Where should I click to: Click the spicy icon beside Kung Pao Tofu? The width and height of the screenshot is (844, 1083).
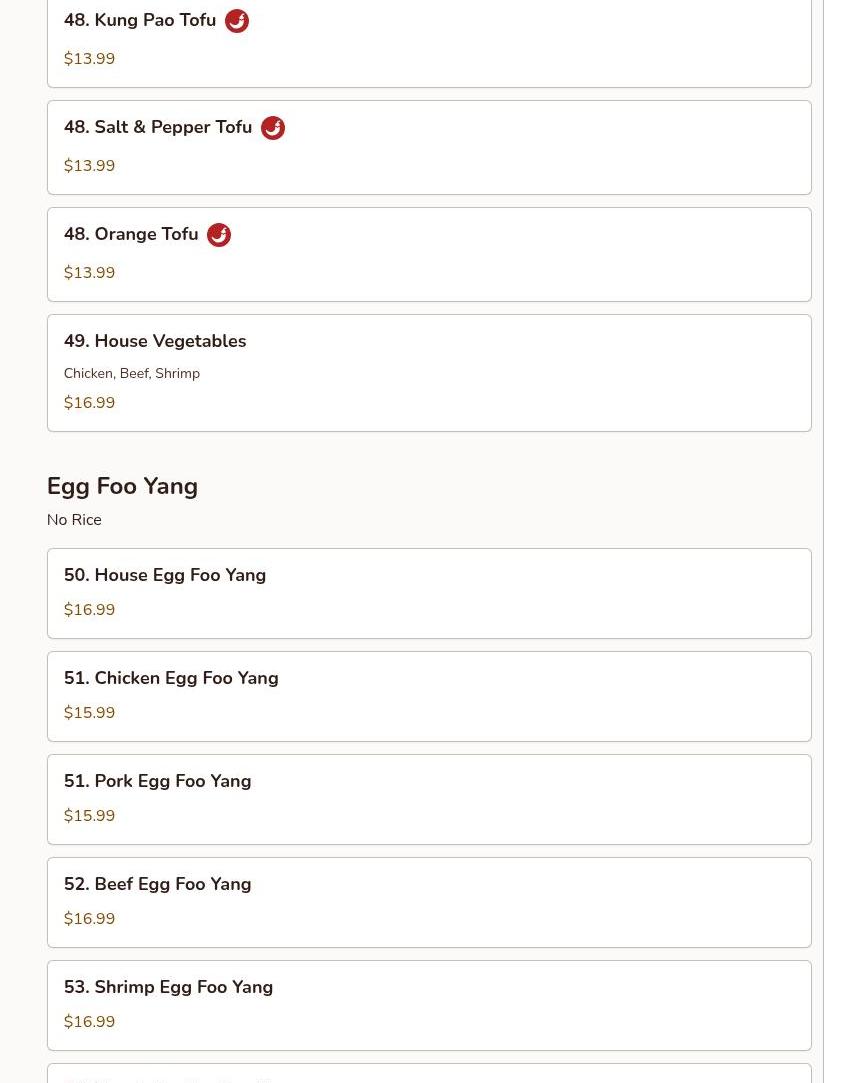237,21
